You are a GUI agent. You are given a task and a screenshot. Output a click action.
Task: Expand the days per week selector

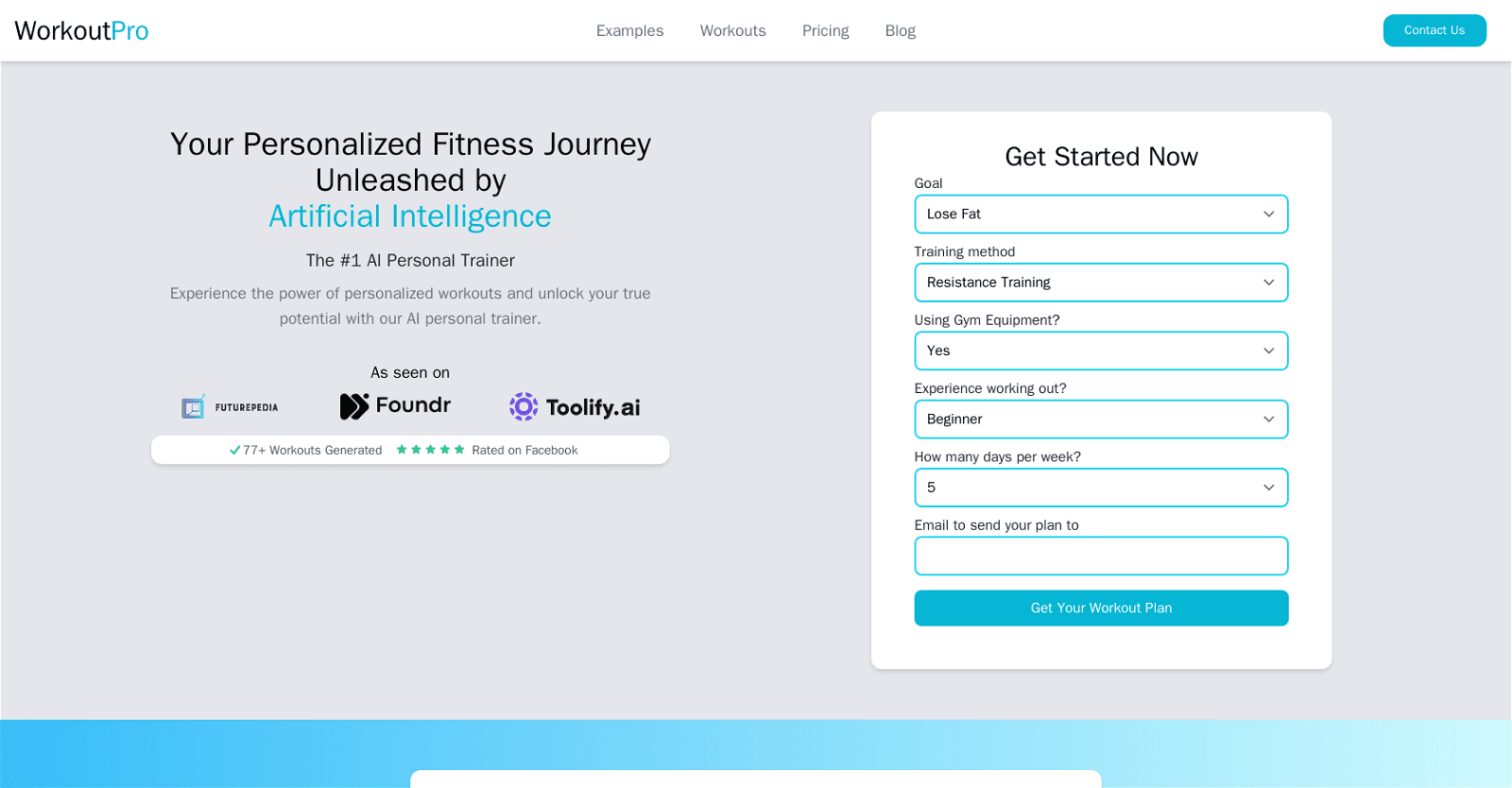[x=1101, y=487]
